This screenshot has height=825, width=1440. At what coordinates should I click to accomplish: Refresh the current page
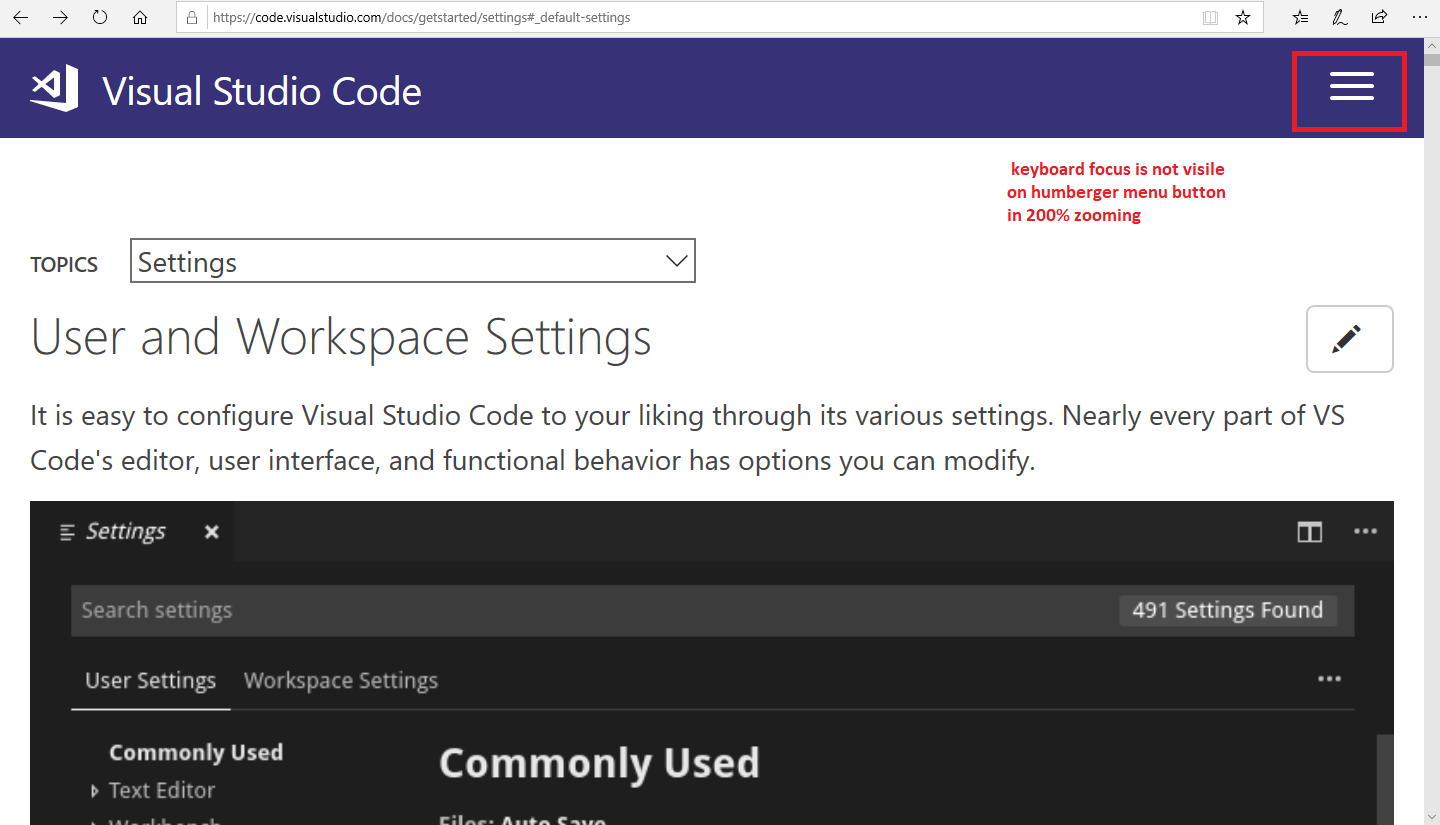[100, 17]
